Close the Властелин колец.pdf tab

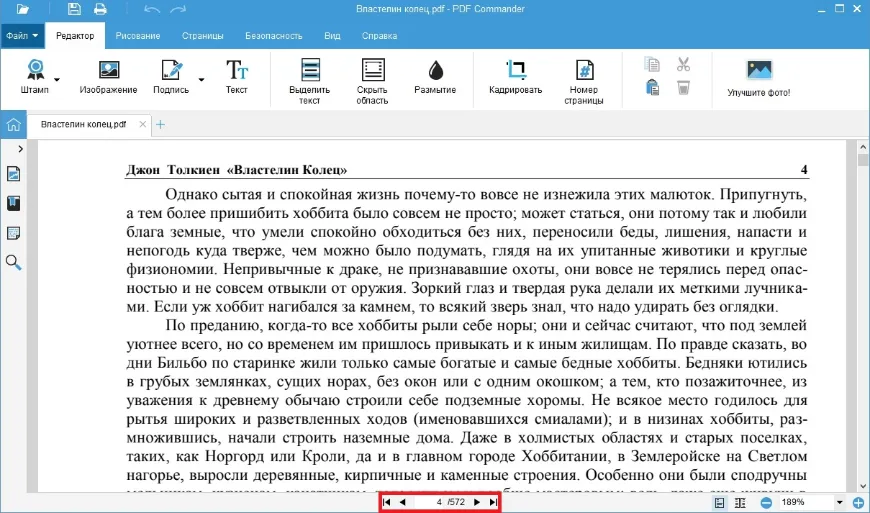[143, 124]
